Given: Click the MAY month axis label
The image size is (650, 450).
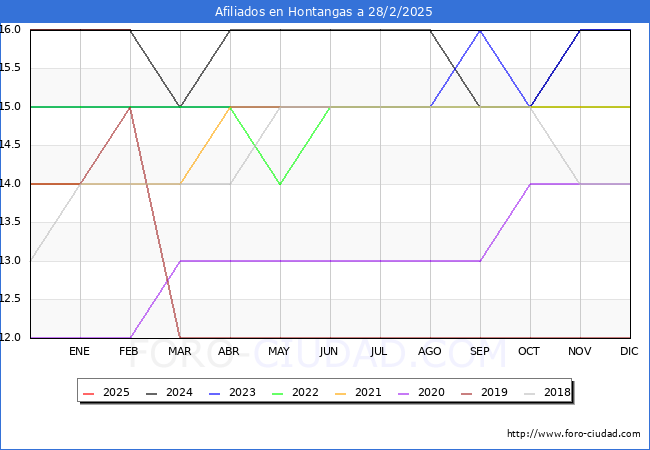Looking at the screenshot, I should pos(279,351).
